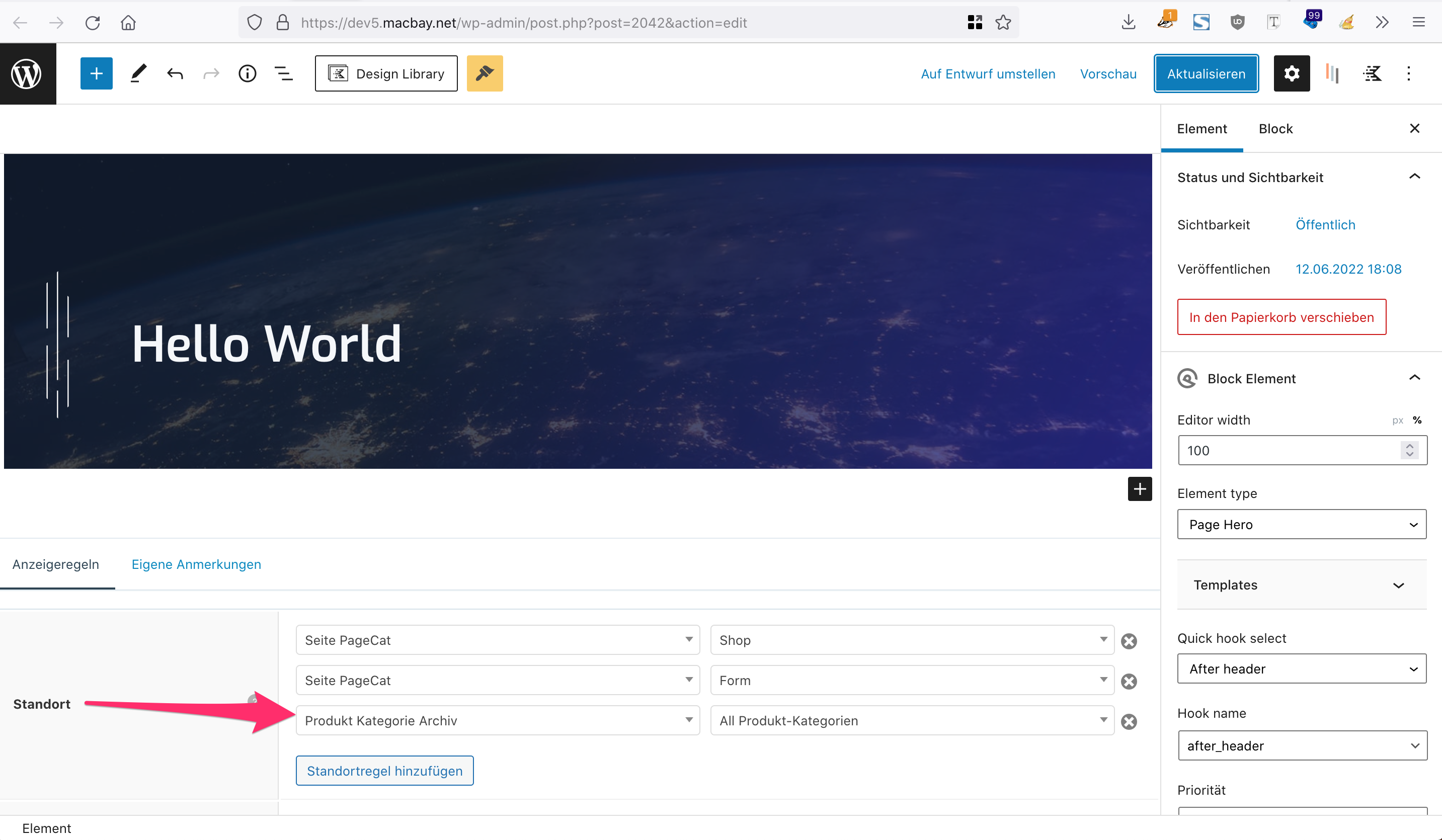
Task: Open the Seite PageCat dropdown beside Form
Action: pos(498,681)
